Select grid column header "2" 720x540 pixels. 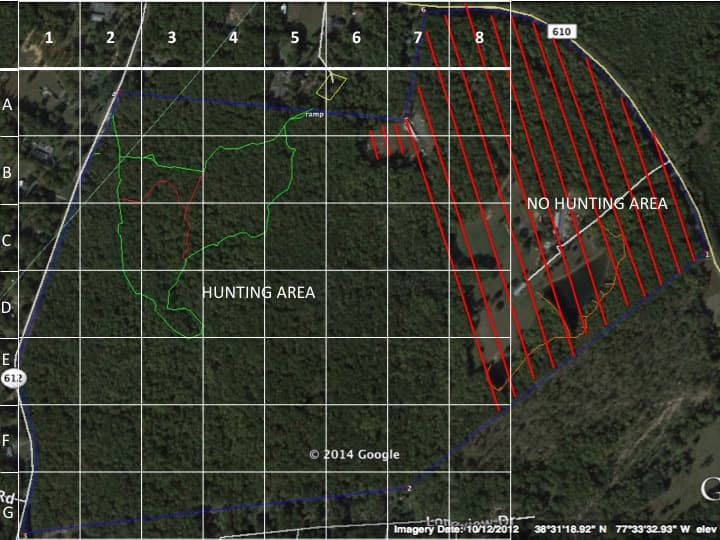point(110,38)
